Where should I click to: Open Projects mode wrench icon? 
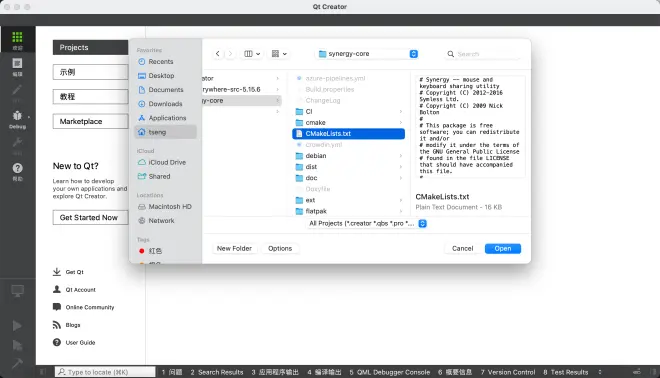click(x=17, y=142)
